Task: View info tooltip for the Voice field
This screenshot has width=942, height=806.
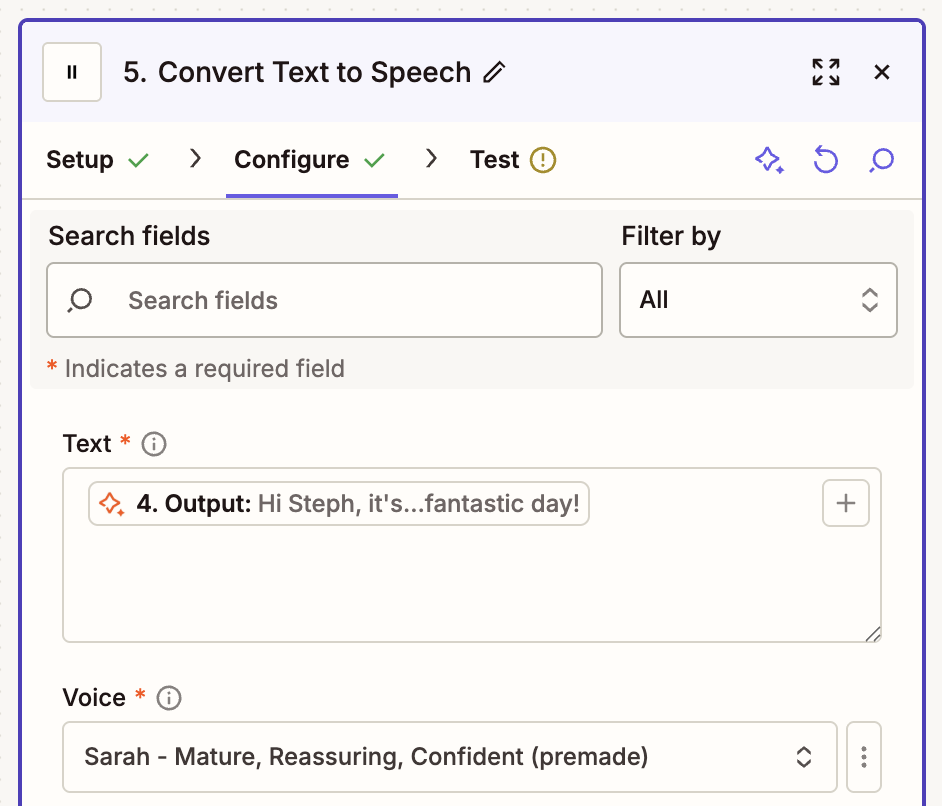Action: (168, 699)
